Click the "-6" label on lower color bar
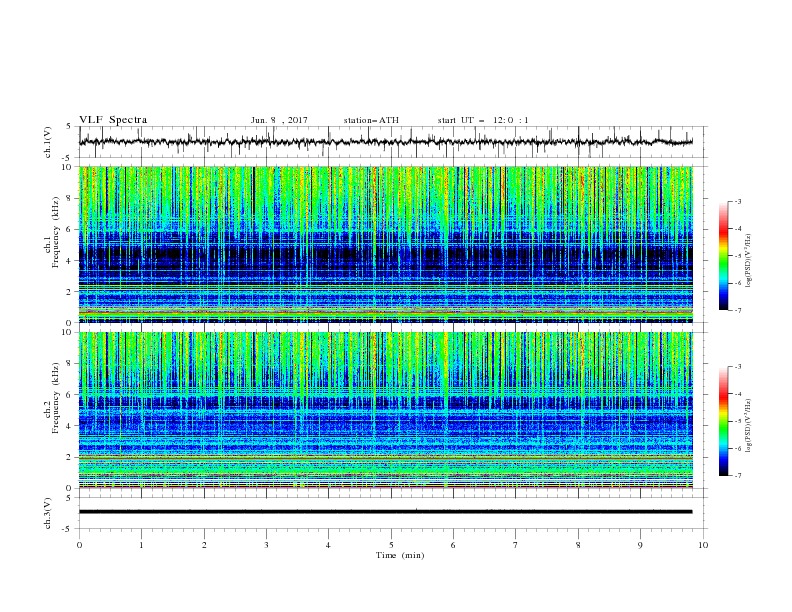 click(x=737, y=448)
